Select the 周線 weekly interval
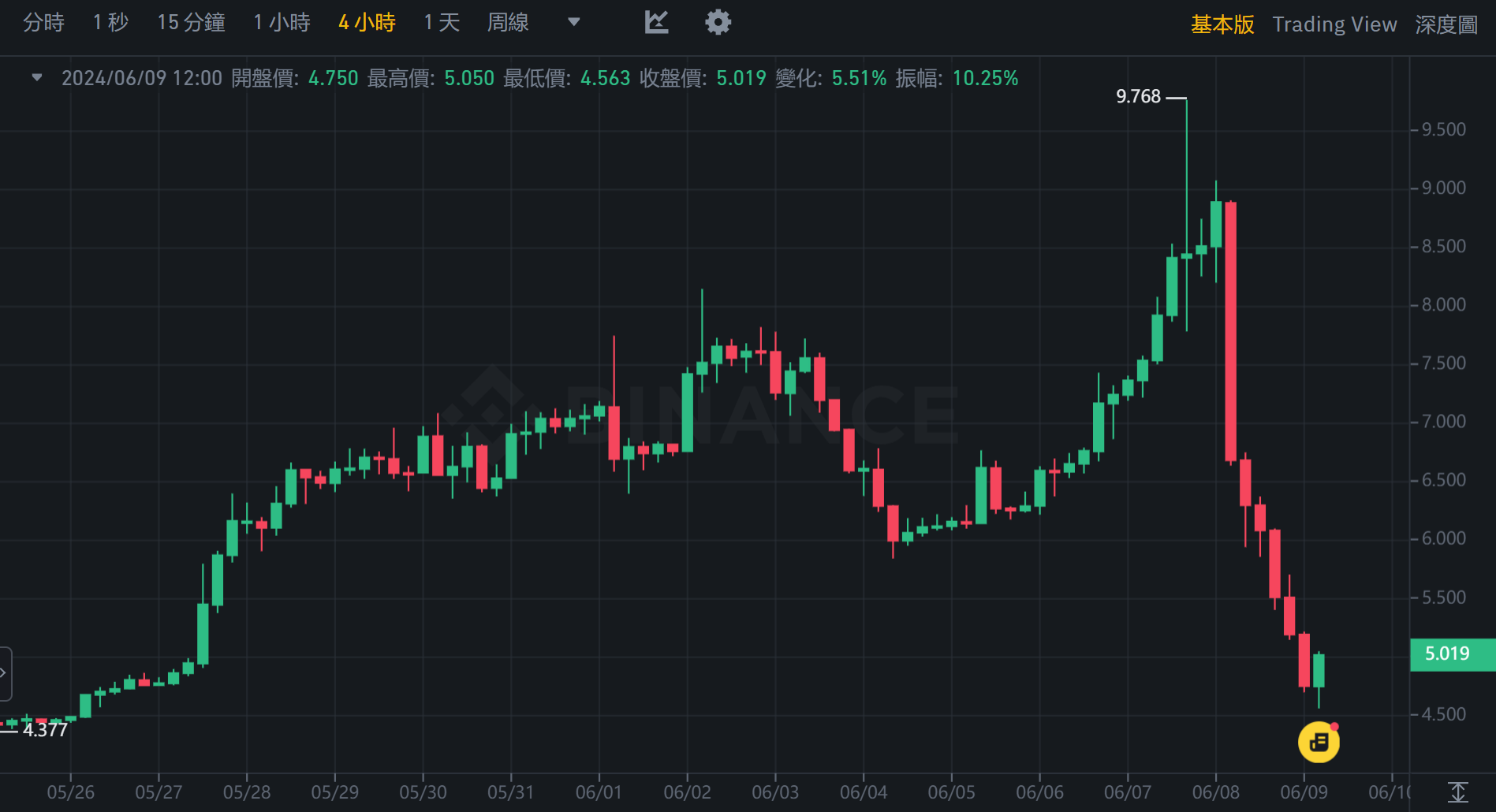The height and width of the screenshot is (812, 1496). (508, 23)
